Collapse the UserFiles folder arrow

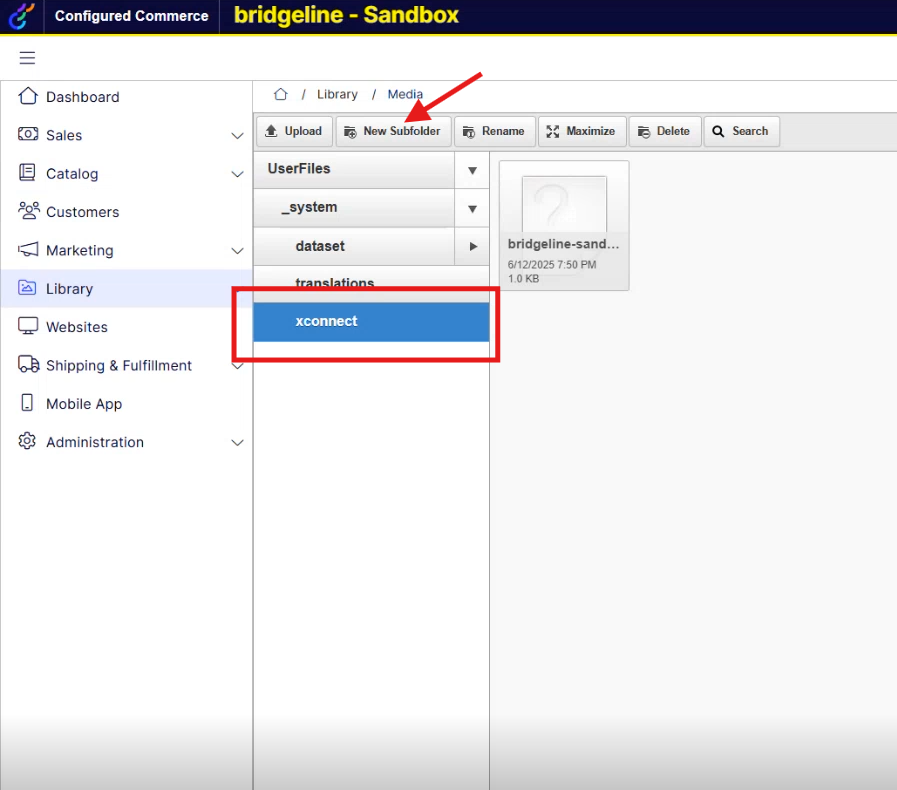(473, 170)
